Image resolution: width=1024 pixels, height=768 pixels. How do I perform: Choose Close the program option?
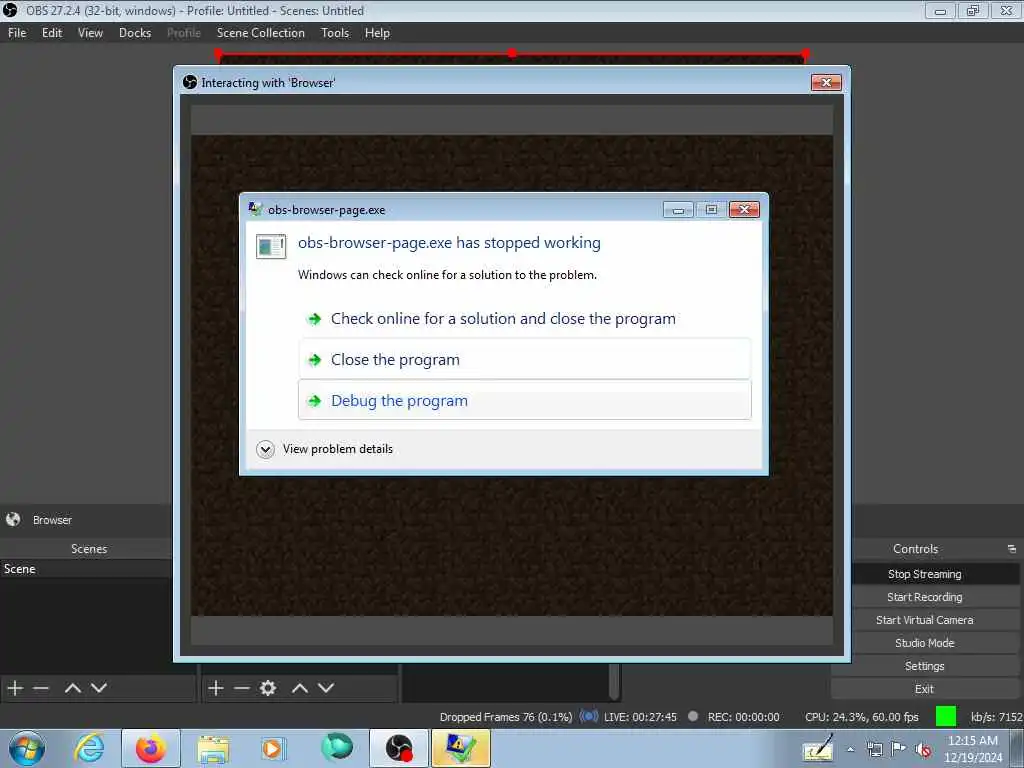[x=524, y=359]
